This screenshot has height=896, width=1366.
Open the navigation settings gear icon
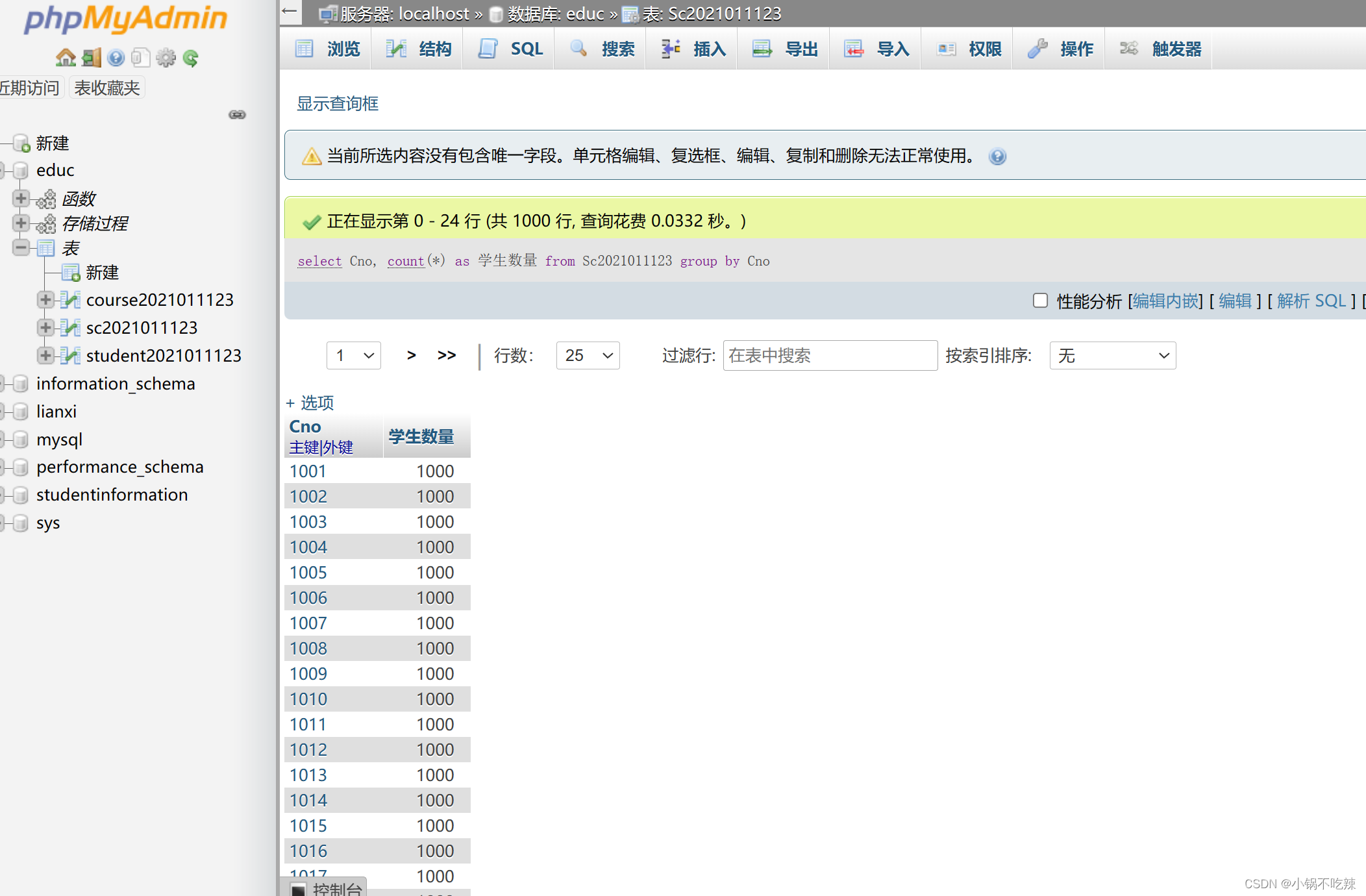[x=166, y=58]
